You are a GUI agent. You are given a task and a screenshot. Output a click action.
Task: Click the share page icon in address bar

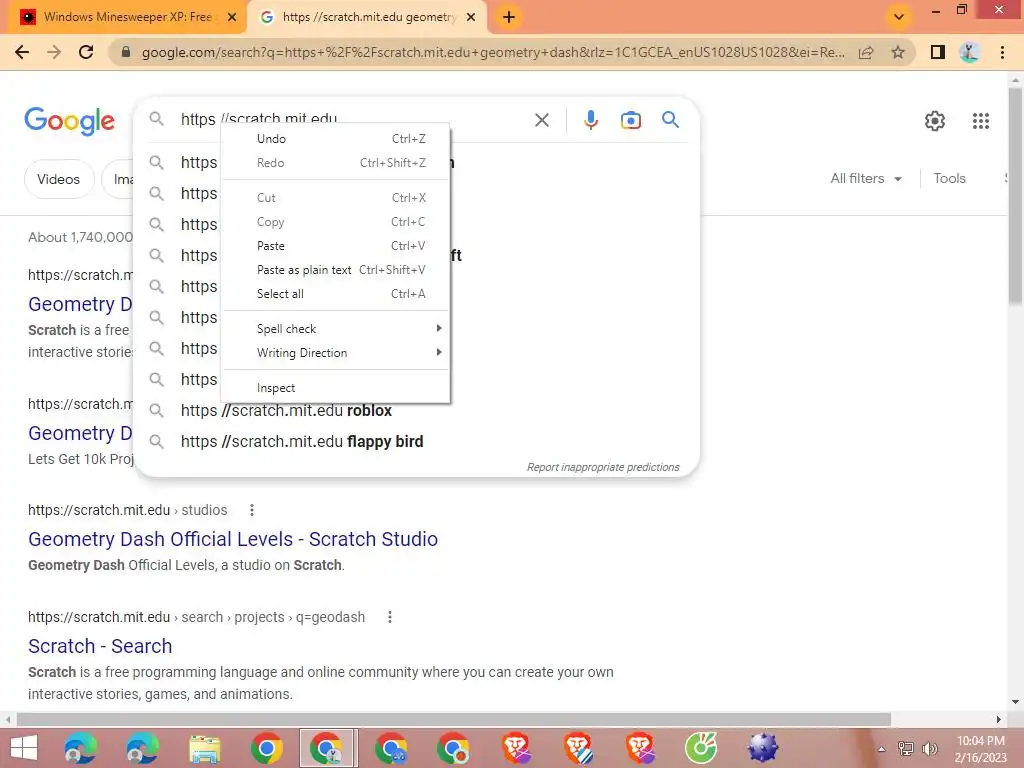[866, 52]
